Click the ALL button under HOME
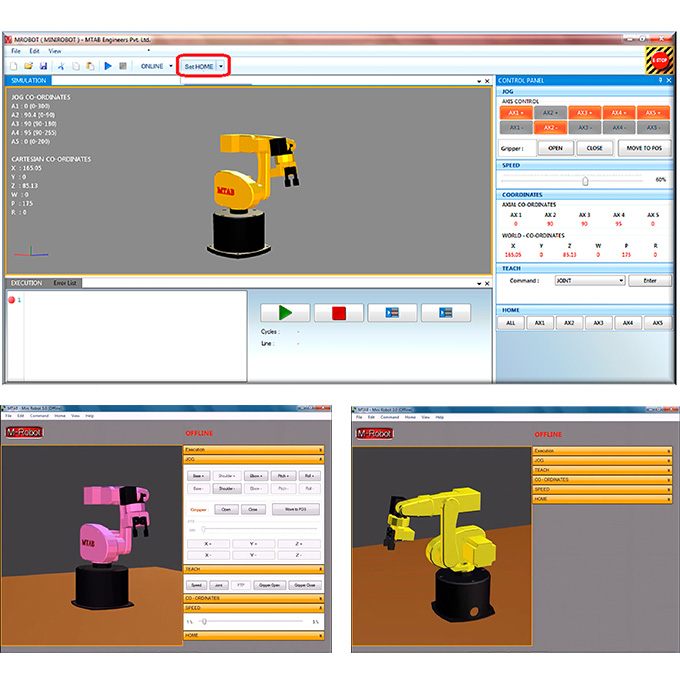This screenshot has height=680, width=680. click(511, 323)
